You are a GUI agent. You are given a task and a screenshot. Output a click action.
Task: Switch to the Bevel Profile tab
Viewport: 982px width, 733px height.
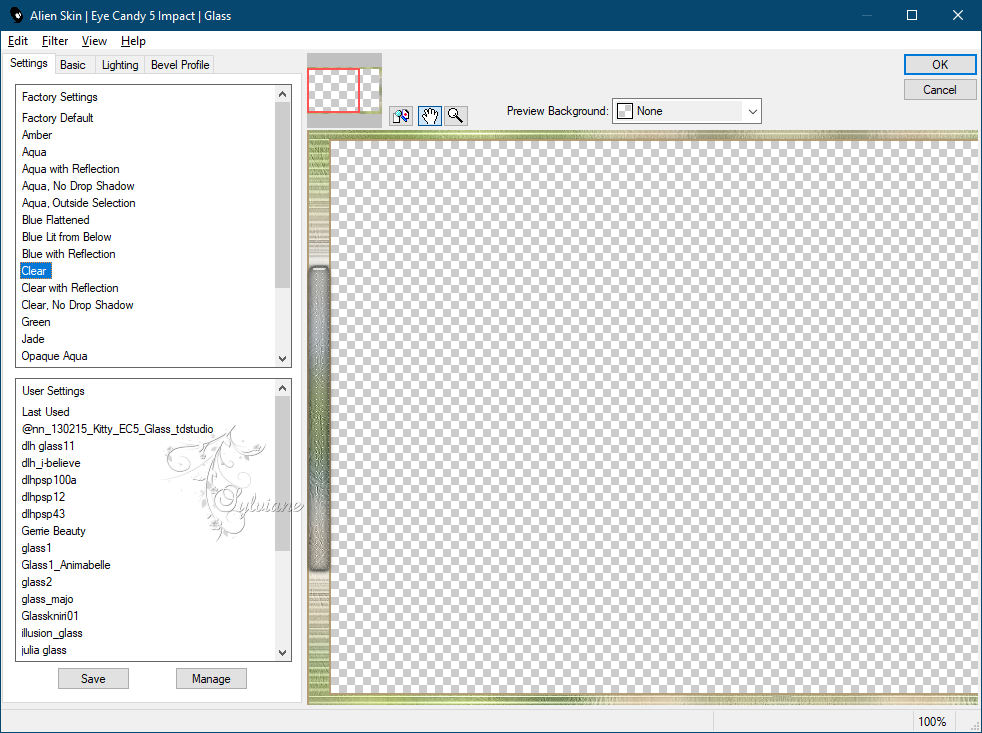point(180,65)
